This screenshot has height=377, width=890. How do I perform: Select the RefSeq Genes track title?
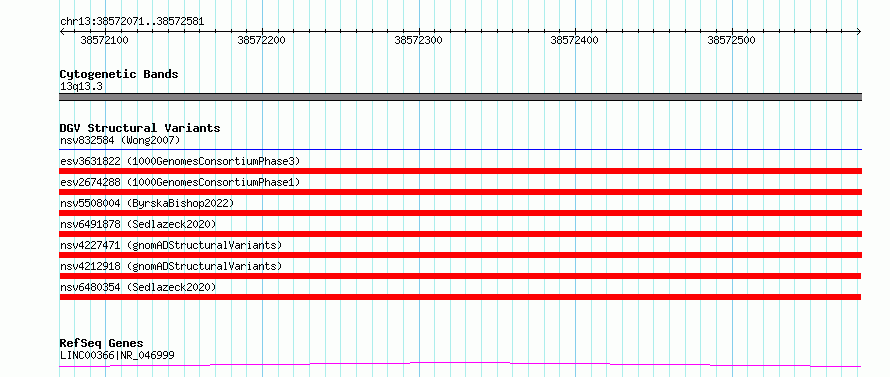[x=101, y=344]
